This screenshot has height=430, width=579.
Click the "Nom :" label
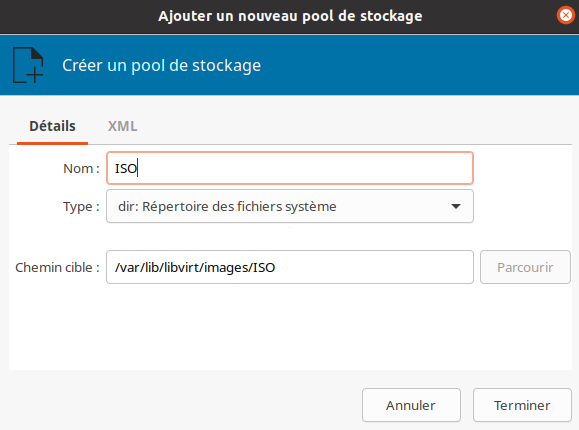pos(81,168)
